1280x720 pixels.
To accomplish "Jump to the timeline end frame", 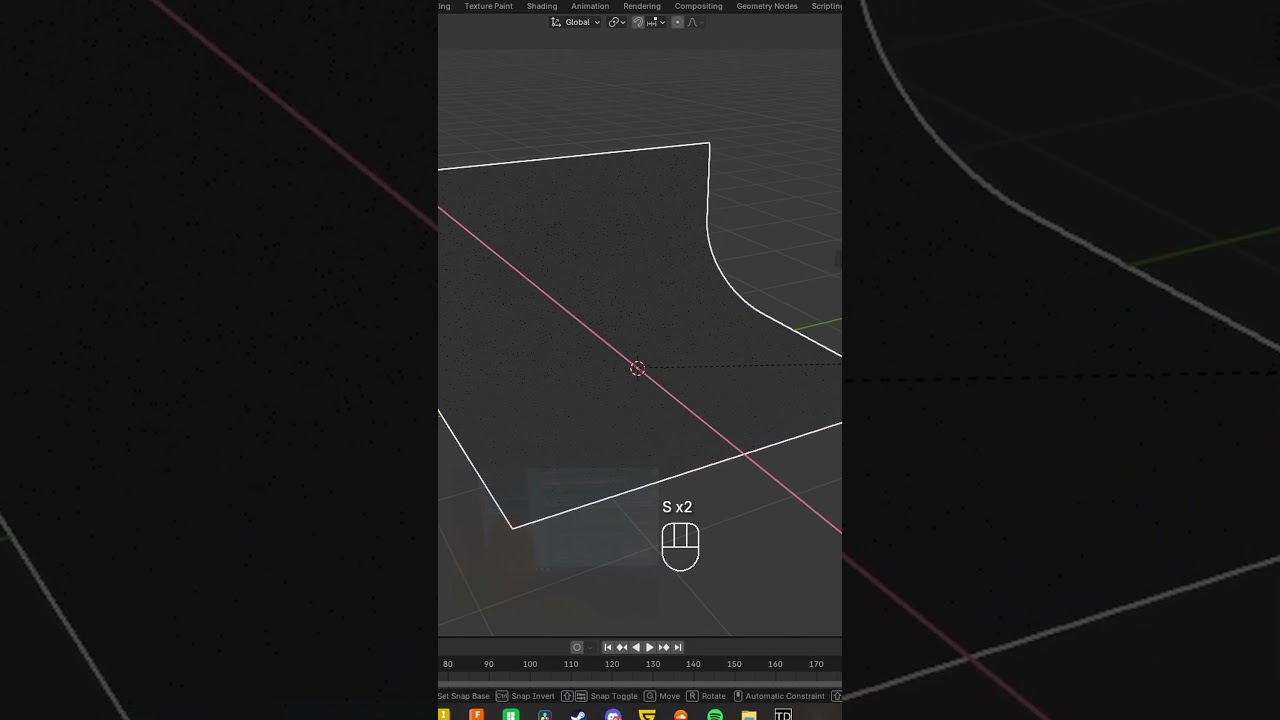I will pyautogui.click(x=678, y=647).
